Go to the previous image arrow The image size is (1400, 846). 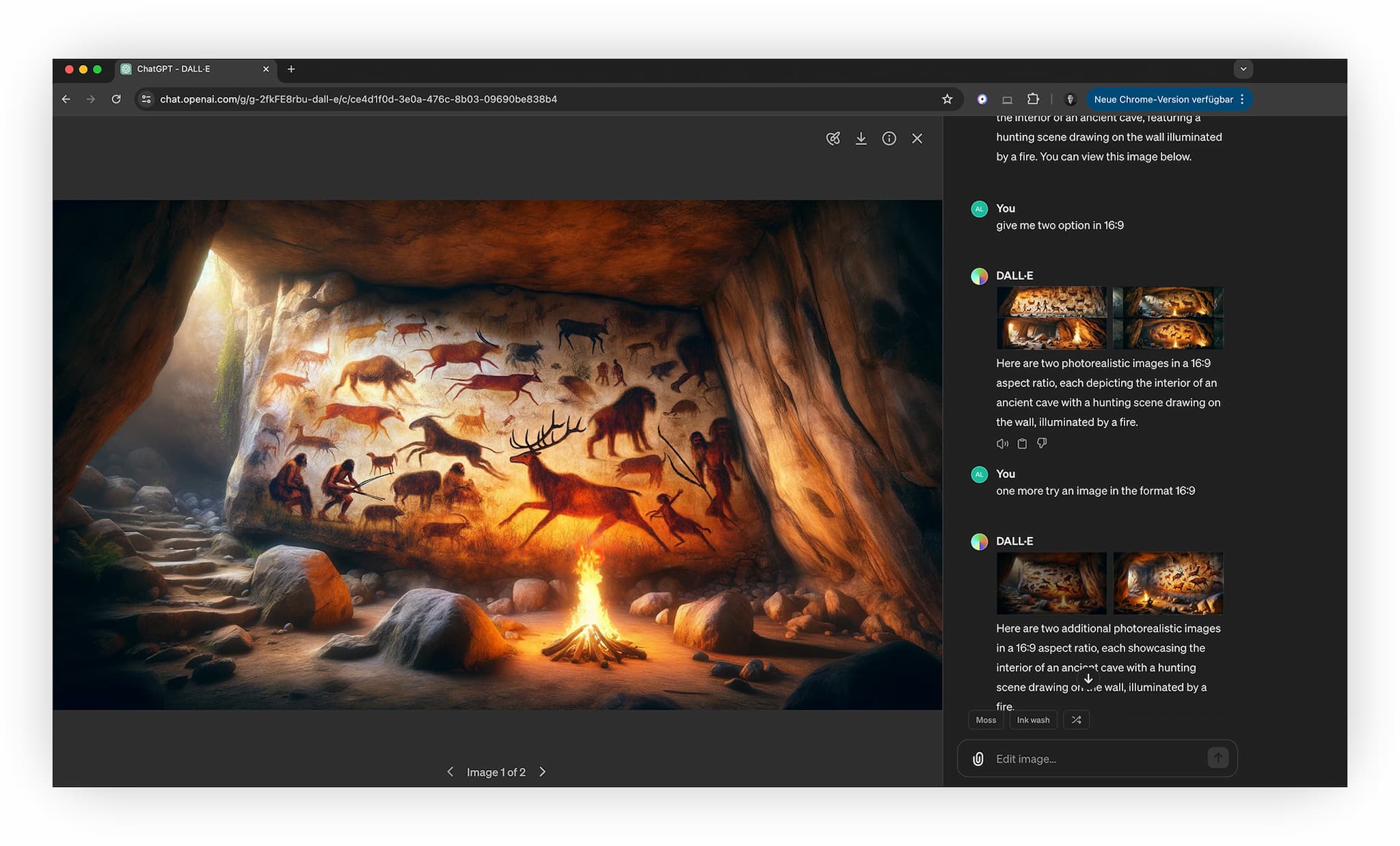pos(450,771)
